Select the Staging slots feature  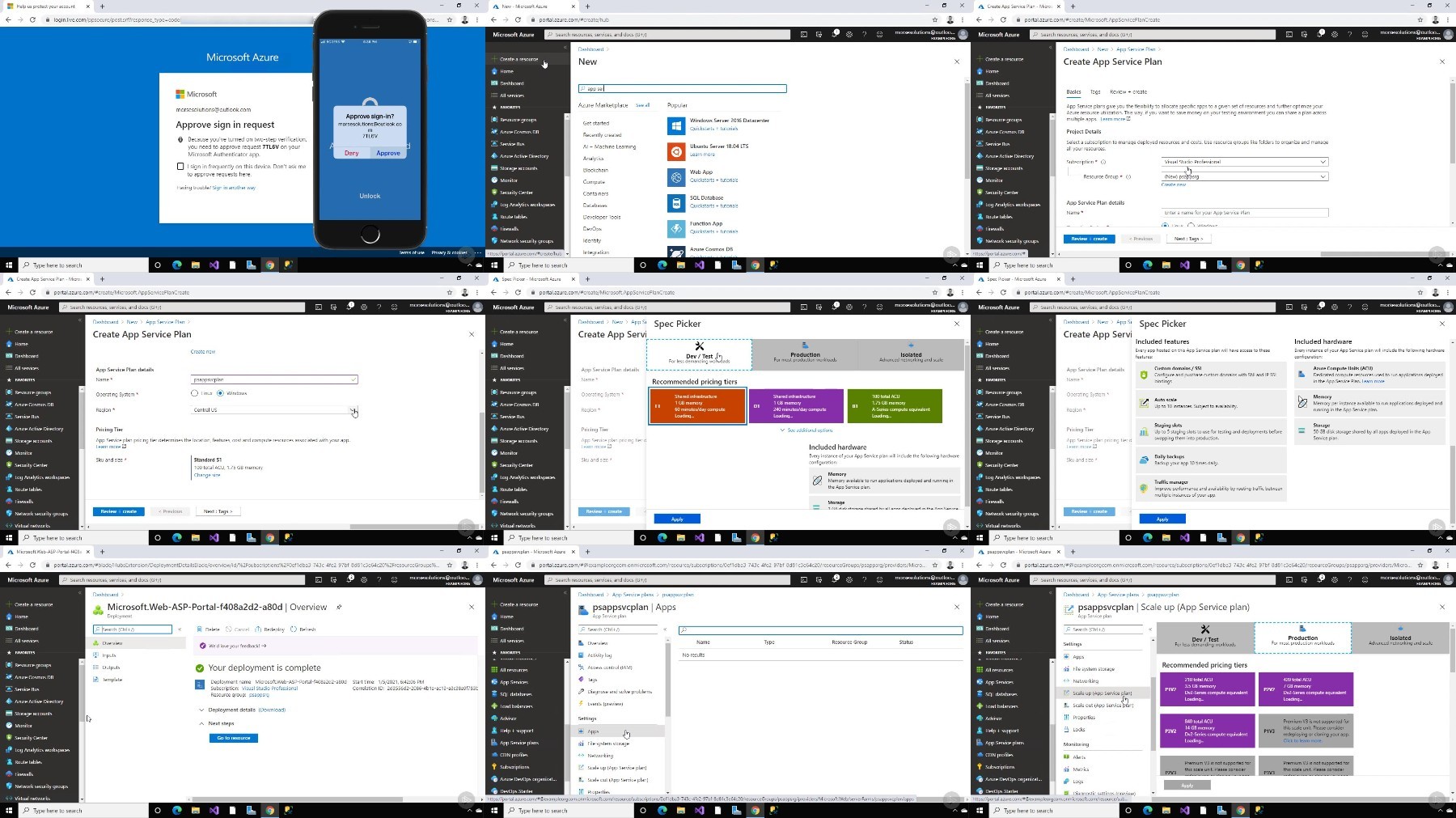click(1211, 432)
